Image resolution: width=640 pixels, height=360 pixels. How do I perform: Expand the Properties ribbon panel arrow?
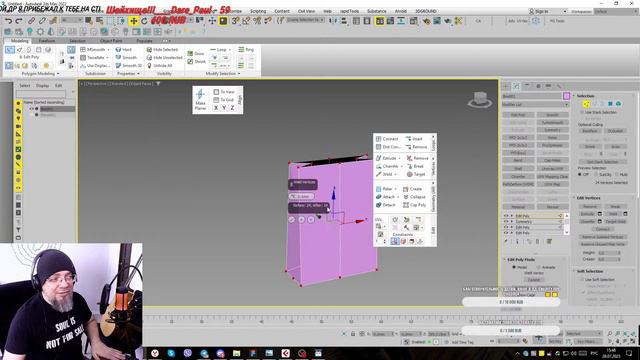pos(139,74)
